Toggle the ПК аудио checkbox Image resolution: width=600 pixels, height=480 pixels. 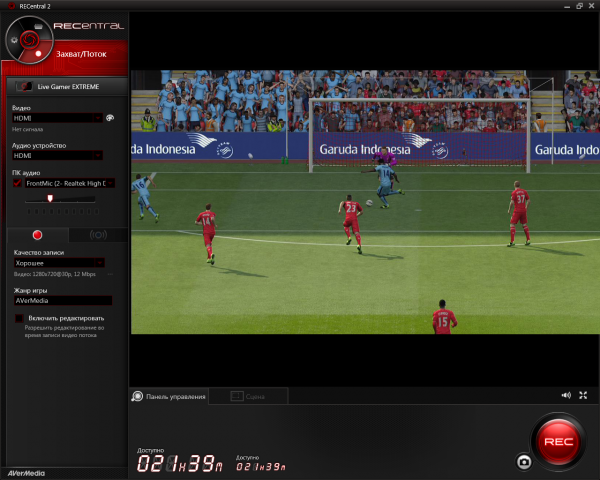[17, 183]
